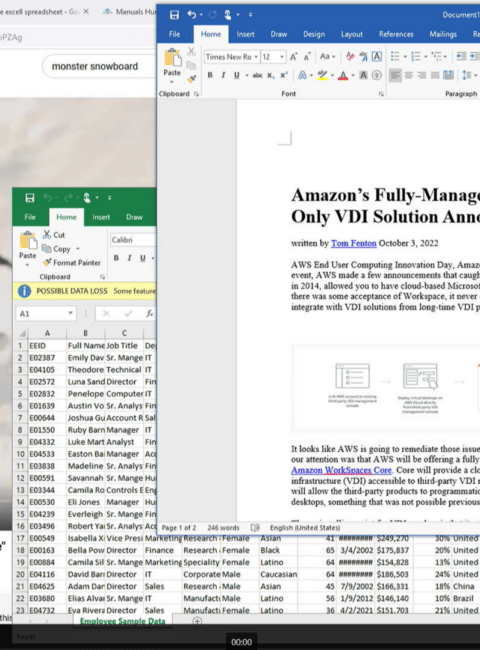Click the enclose characters icon in Word

point(377,75)
